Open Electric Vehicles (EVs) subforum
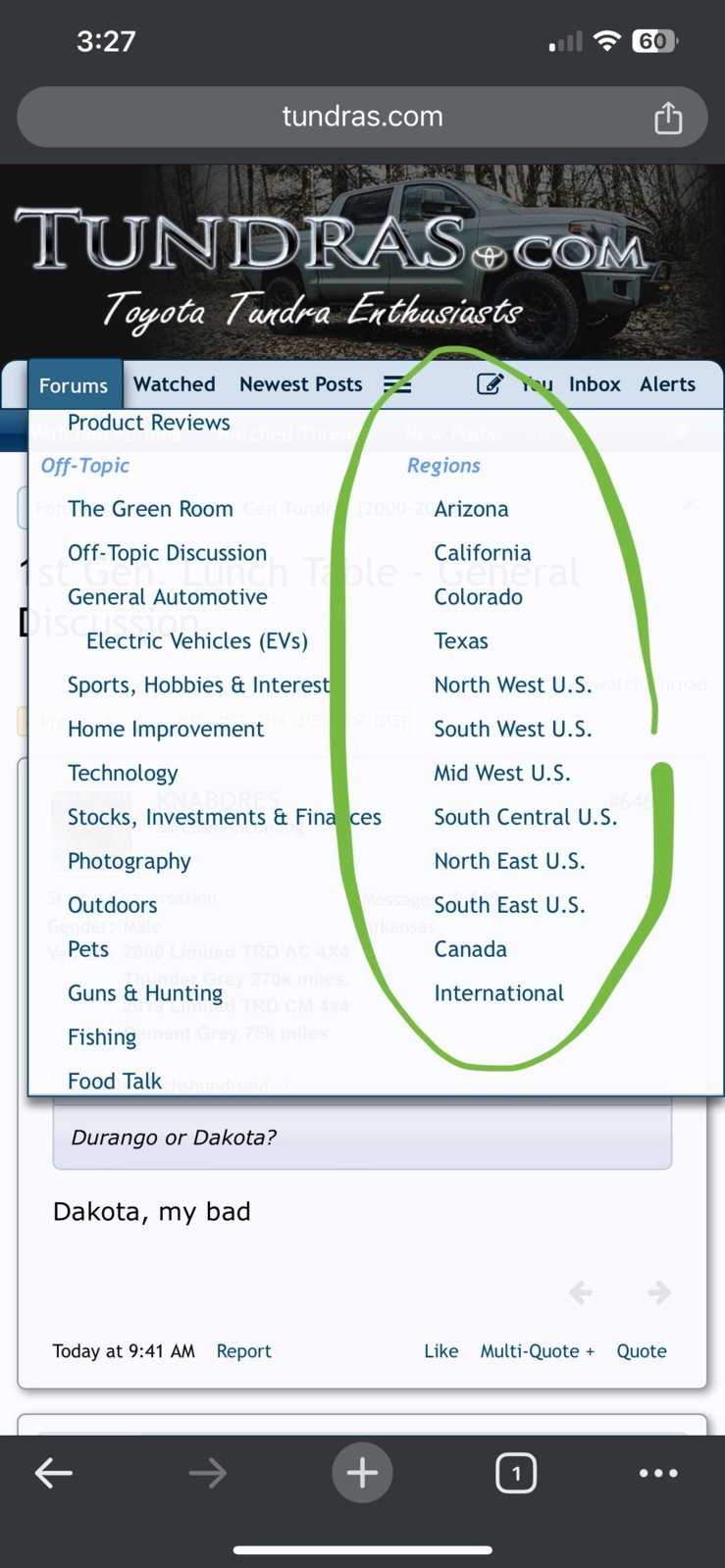725x1568 pixels. [197, 641]
